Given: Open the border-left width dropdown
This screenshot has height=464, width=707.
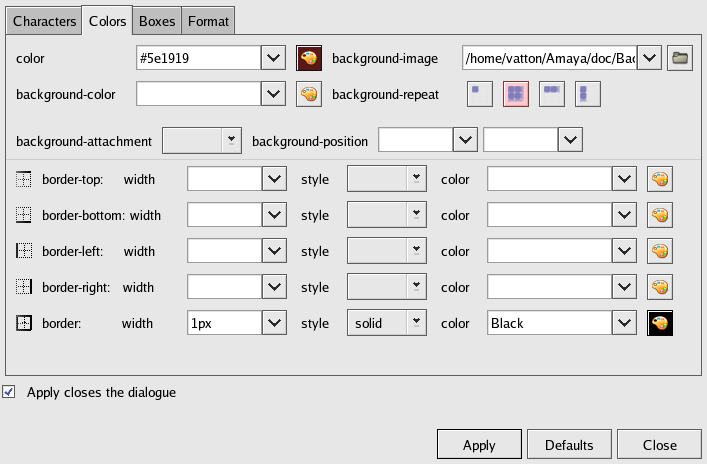Looking at the screenshot, I should click(x=275, y=251).
